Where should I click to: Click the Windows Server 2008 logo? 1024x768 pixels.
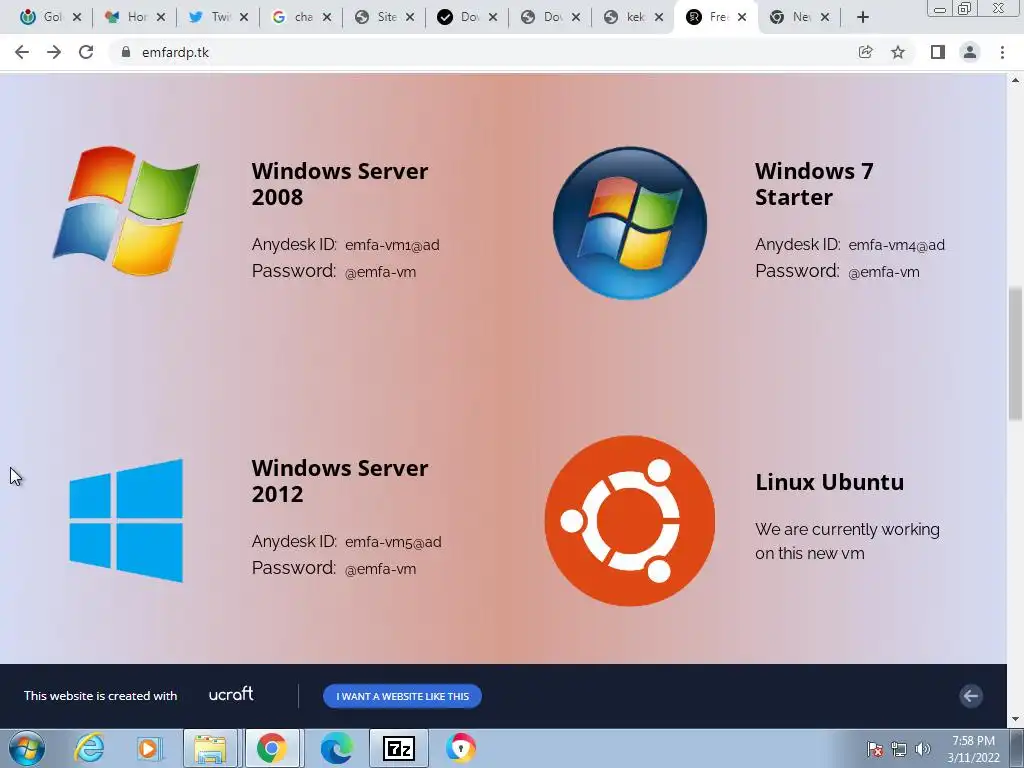point(125,210)
